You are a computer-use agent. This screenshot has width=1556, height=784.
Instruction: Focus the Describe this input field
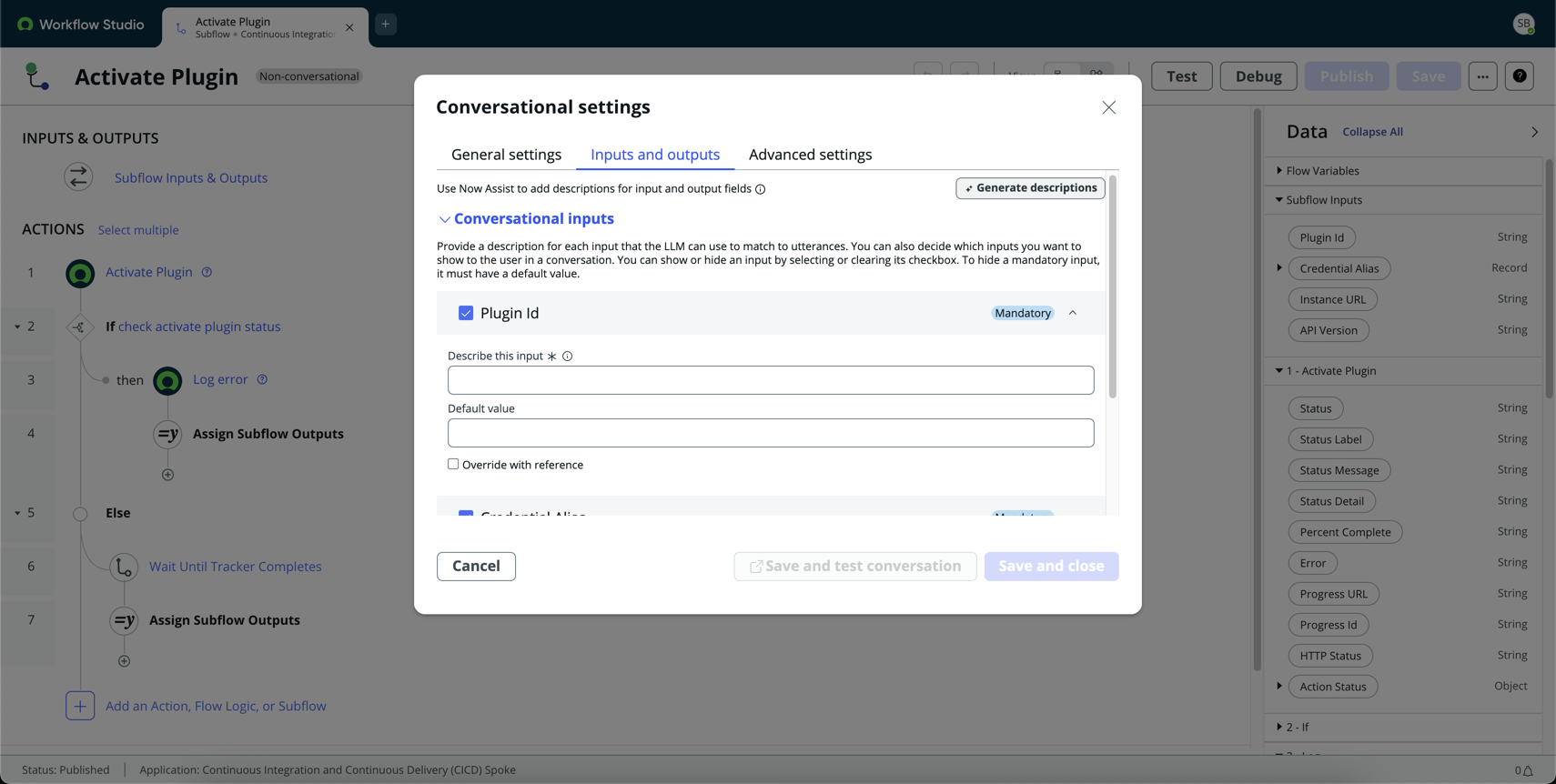click(771, 380)
